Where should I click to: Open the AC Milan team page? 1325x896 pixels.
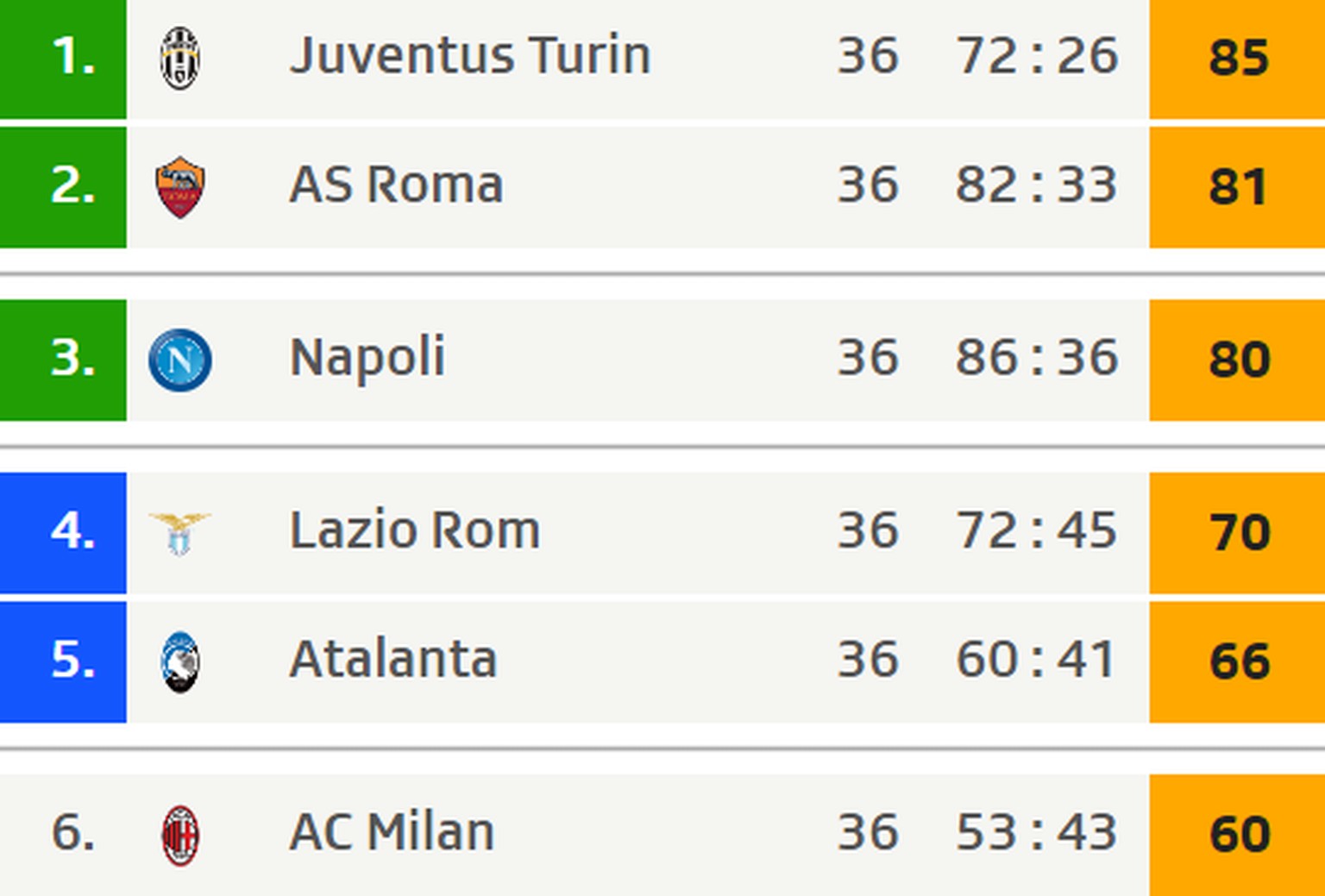(x=392, y=832)
